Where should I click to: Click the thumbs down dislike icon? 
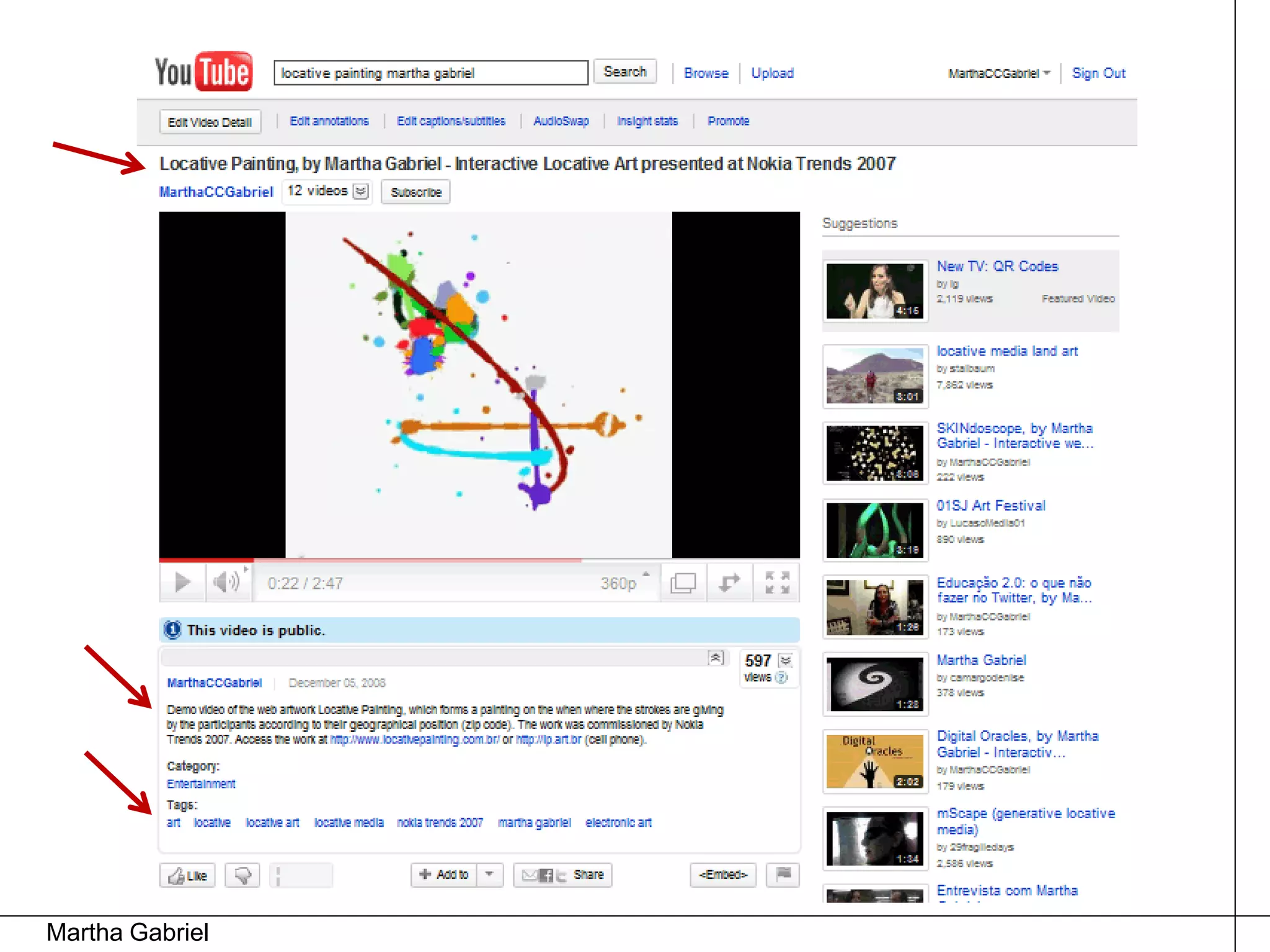click(x=242, y=875)
